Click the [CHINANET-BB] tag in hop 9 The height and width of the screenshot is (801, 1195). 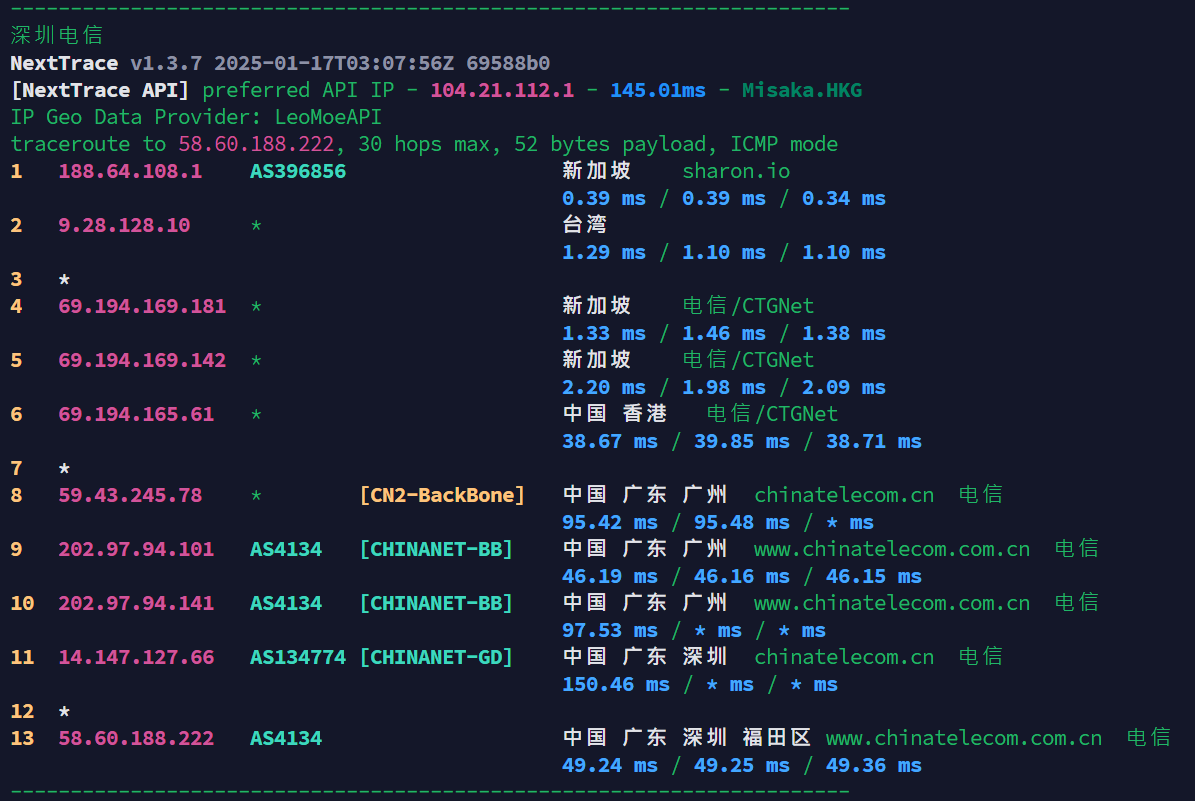coord(436,549)
